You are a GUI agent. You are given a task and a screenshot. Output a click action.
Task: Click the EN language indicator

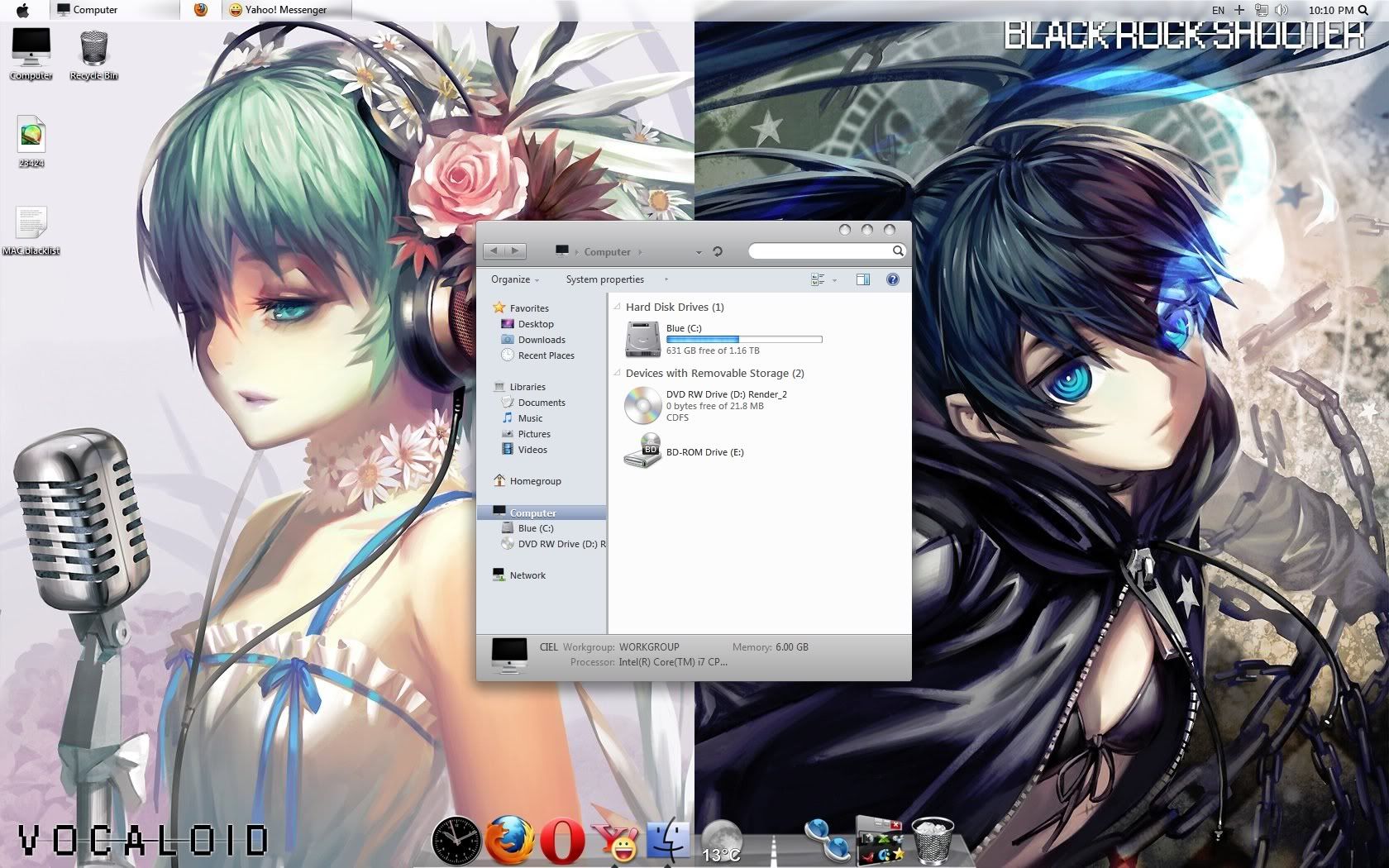1218,10
